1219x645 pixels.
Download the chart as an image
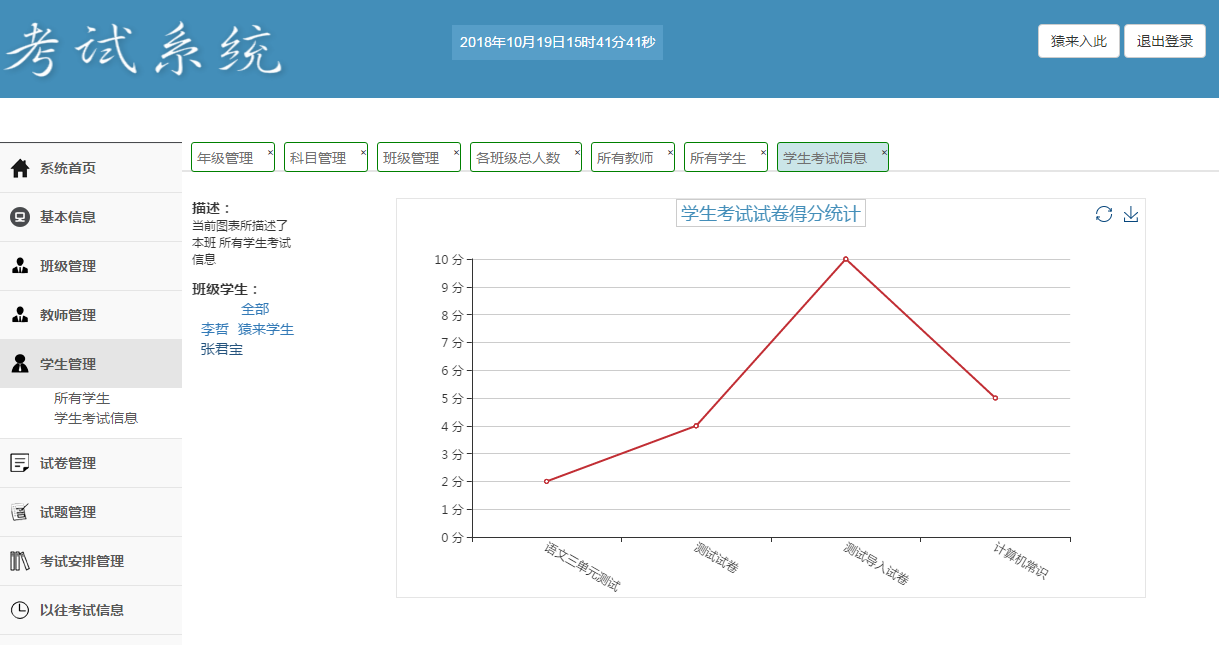(1131, 214)
